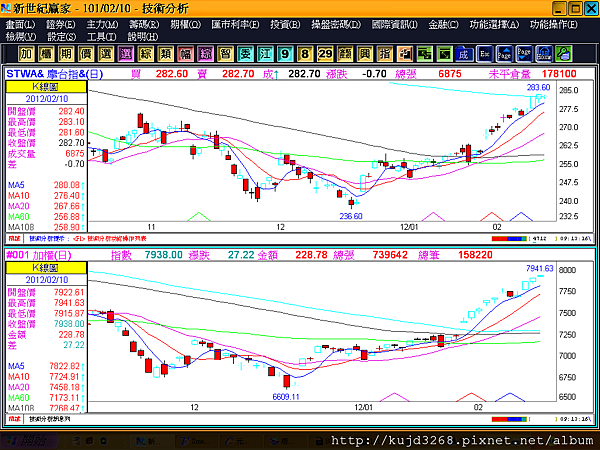Click the cyan 9 toolbar button
Image resolution: width=600 pixels, height=450 pixels.
285,54
